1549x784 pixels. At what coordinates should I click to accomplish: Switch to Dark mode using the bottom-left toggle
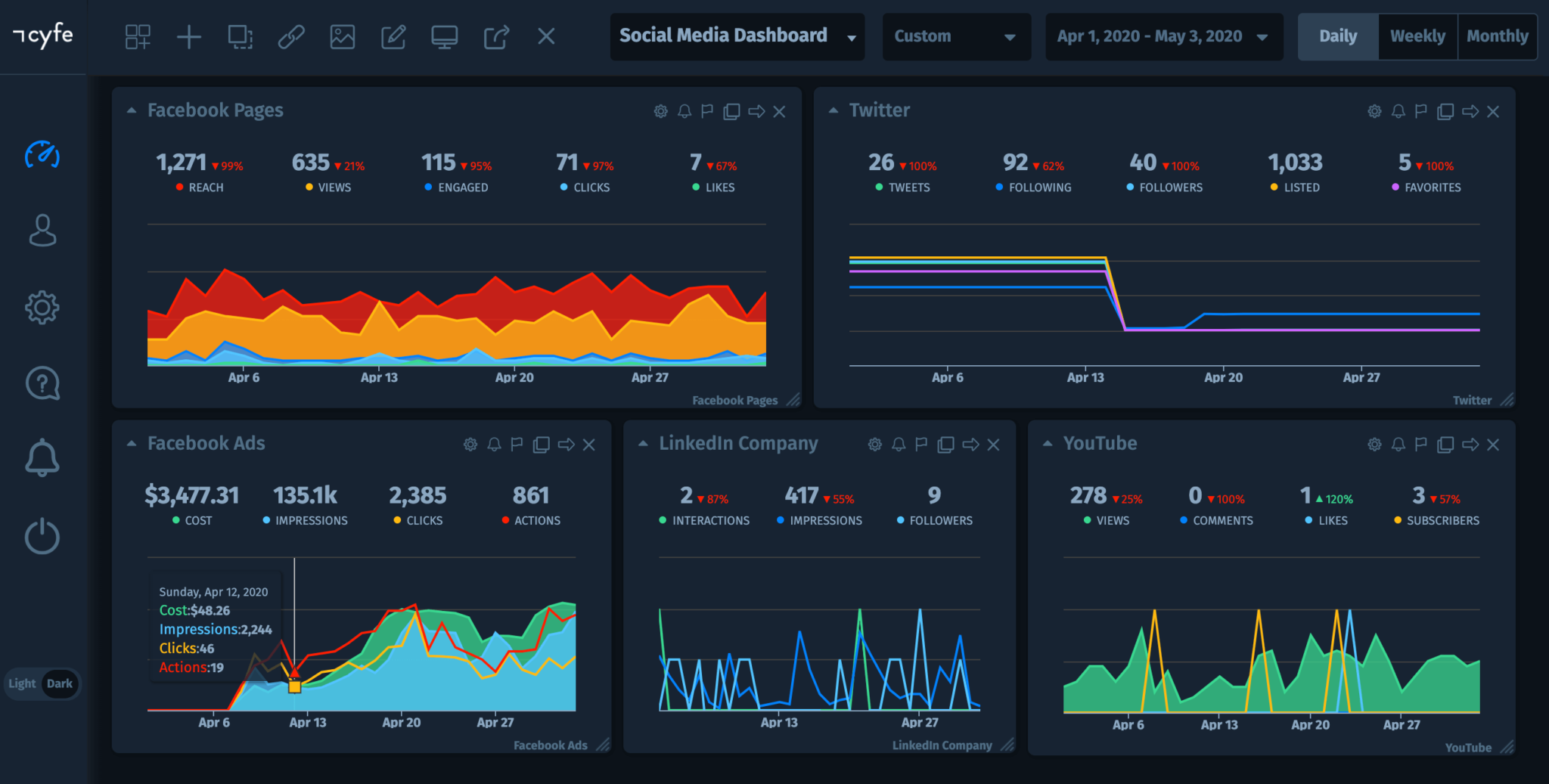pyautogui.click(x=60, y=683)
